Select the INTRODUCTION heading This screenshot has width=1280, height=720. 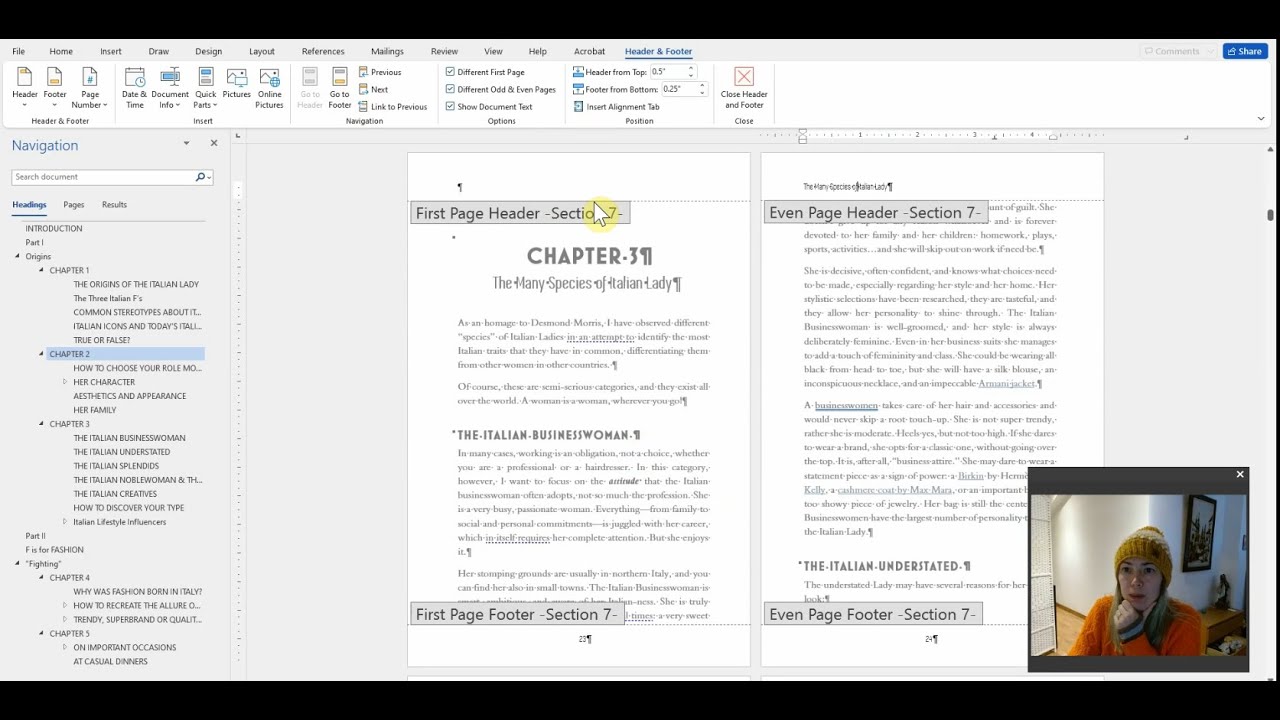[x=54, y=228]
